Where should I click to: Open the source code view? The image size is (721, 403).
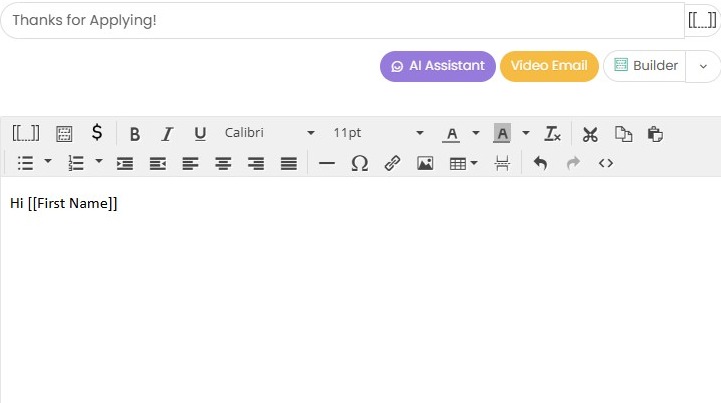(x=605, y=163)
